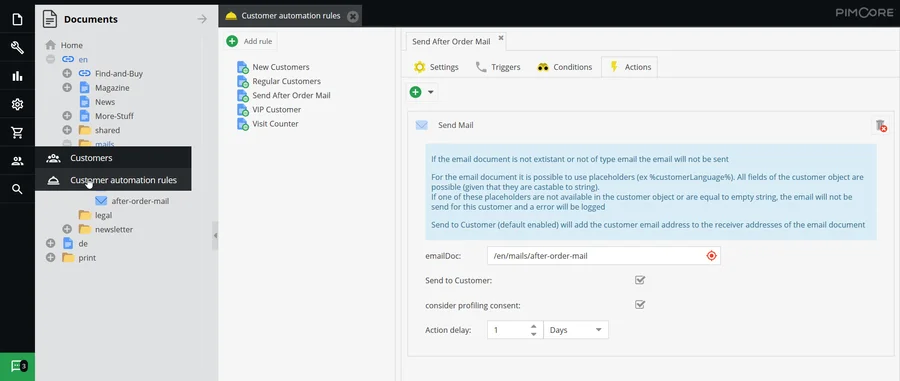The image size is (900, 381).
Task: Open the Days unit dropdown for action delay
Action: click(x=576, y=330)
